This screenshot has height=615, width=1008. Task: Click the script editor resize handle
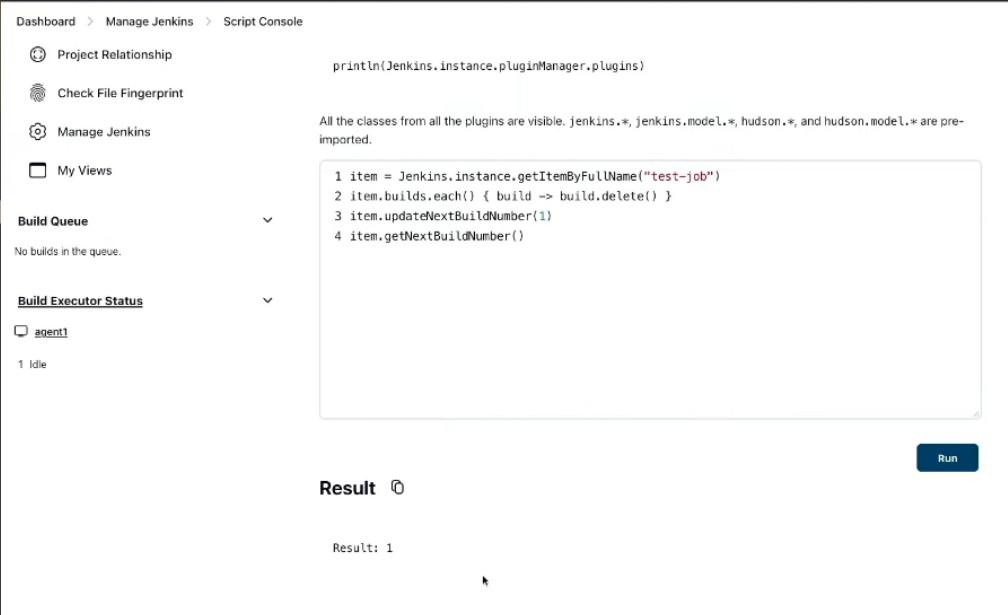click(x=975, y=414)
